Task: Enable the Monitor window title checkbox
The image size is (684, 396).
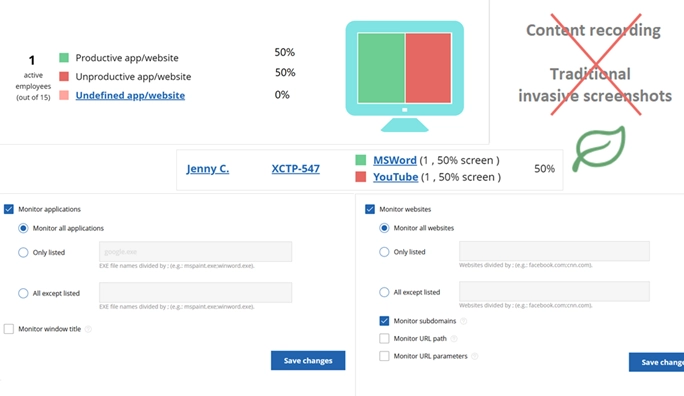Action: point(9,329)
